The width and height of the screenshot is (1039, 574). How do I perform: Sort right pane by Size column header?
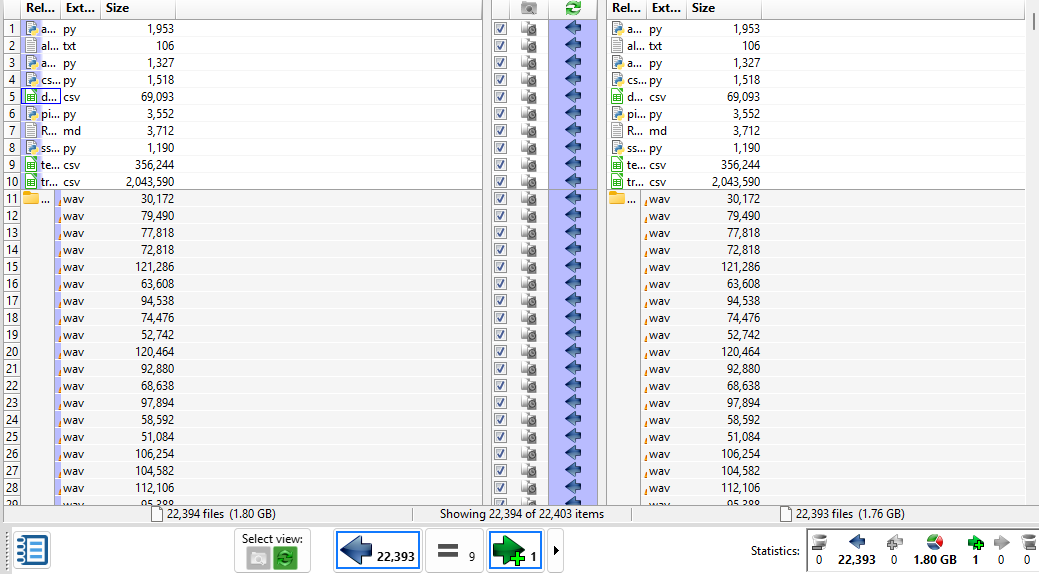coord(724,8)
